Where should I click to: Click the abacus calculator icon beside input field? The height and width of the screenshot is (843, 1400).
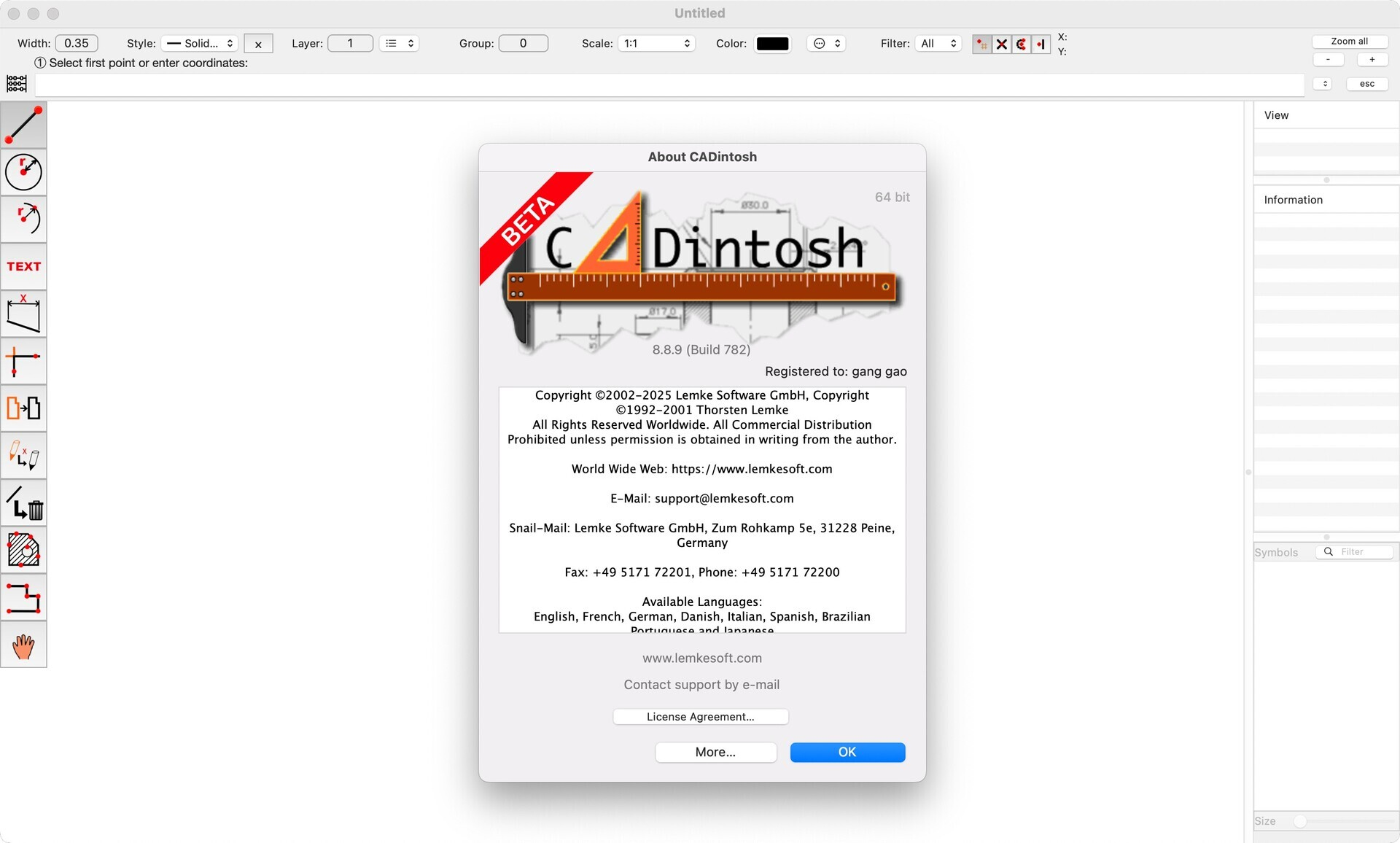point(17,84)
